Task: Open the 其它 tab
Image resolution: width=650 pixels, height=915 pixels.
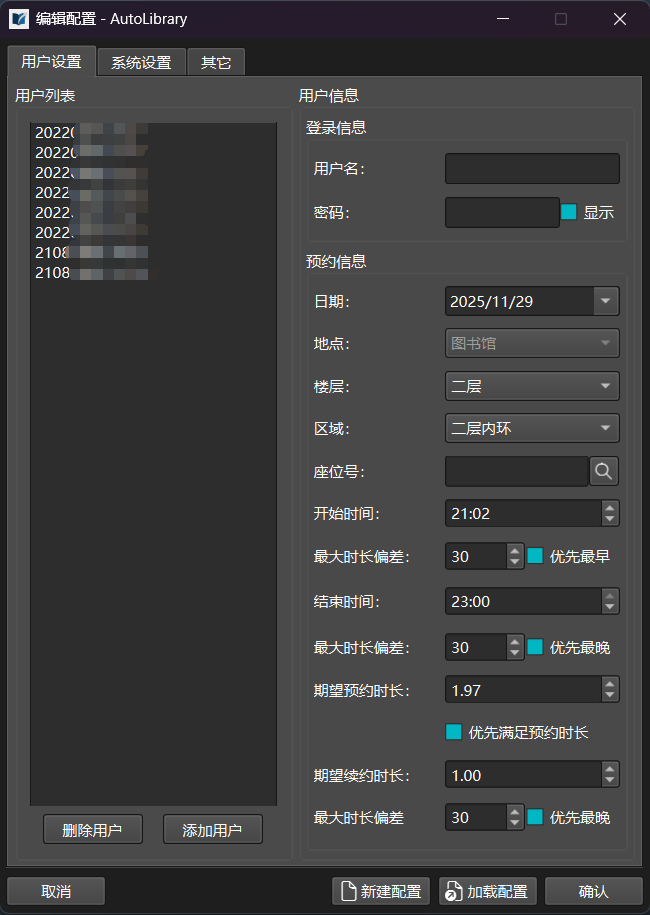Action: pos(216,62)
